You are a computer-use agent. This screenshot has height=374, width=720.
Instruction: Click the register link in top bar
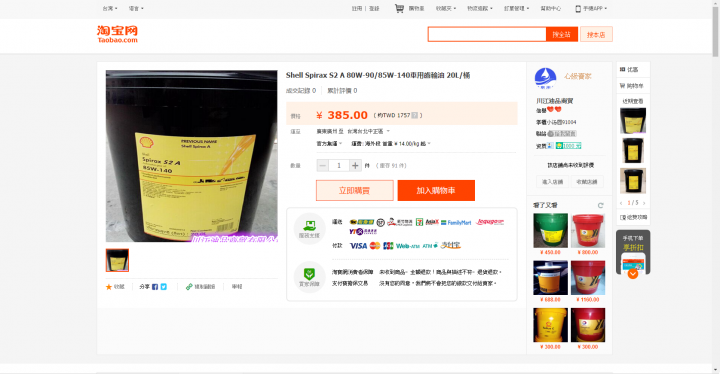[357, 8]
